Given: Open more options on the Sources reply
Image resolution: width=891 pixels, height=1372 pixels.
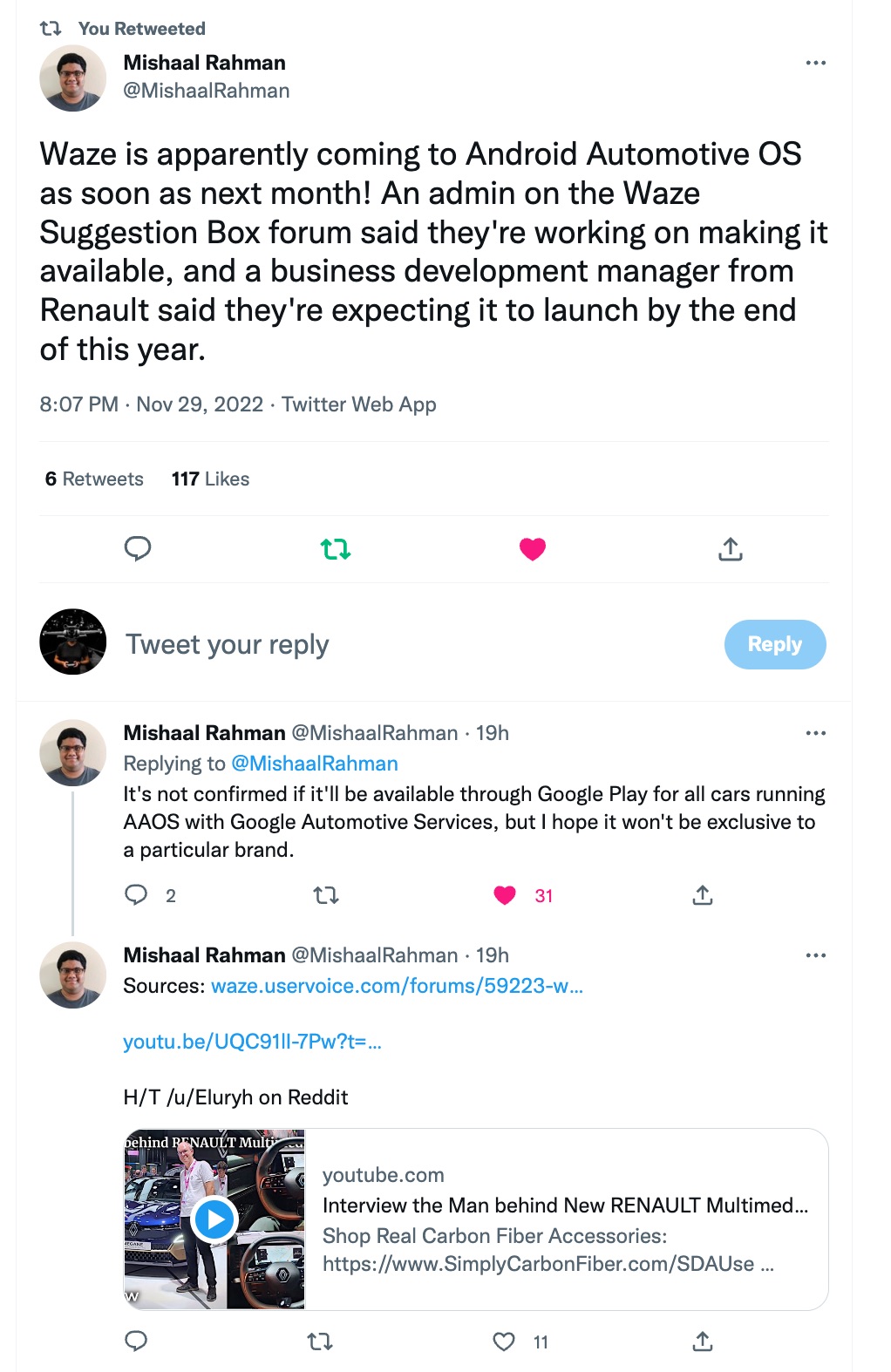Looking at the screenshot, I should coord(815,955).
